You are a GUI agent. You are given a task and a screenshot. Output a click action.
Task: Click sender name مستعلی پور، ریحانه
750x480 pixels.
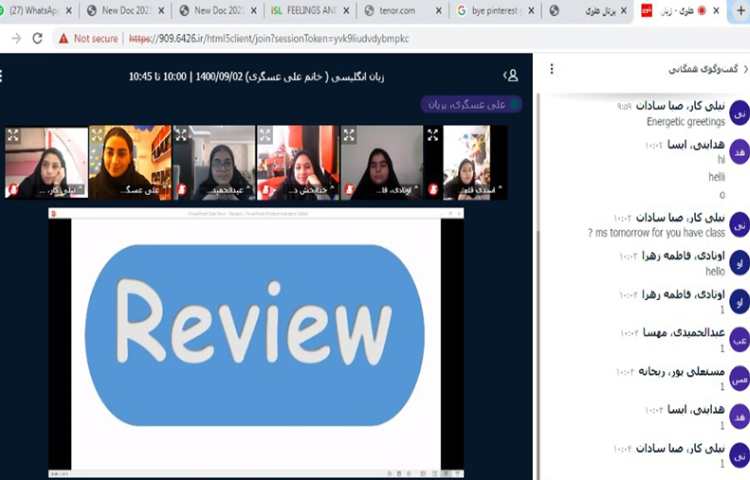point(682,371)
